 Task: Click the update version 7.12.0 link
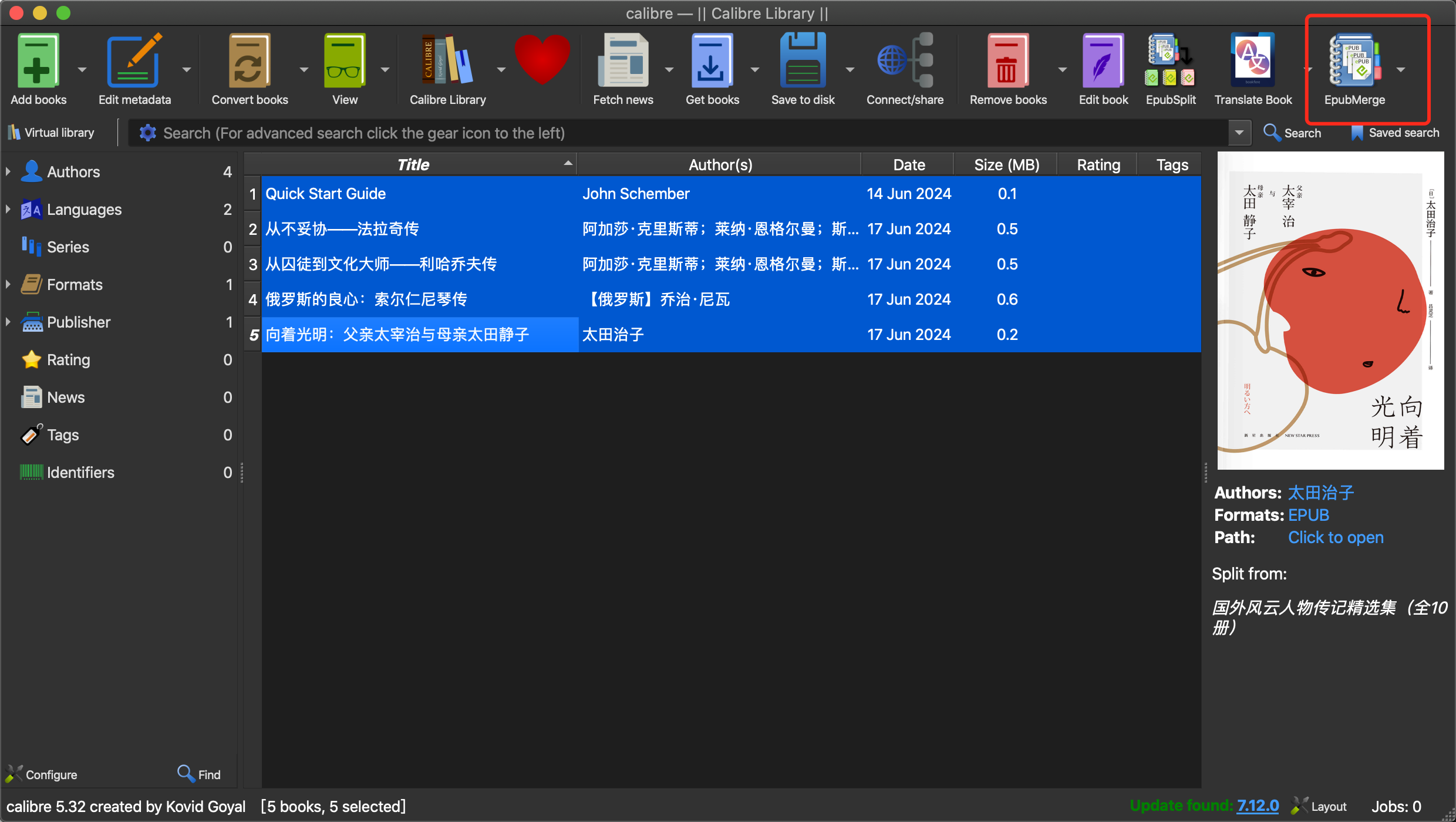coord(1258,806)
